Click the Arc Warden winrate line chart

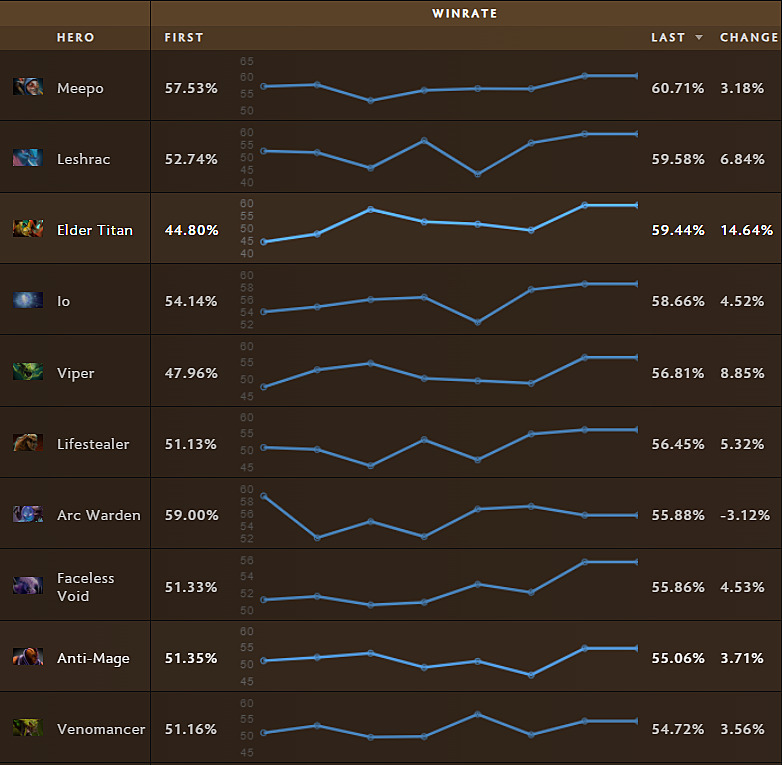450,515
